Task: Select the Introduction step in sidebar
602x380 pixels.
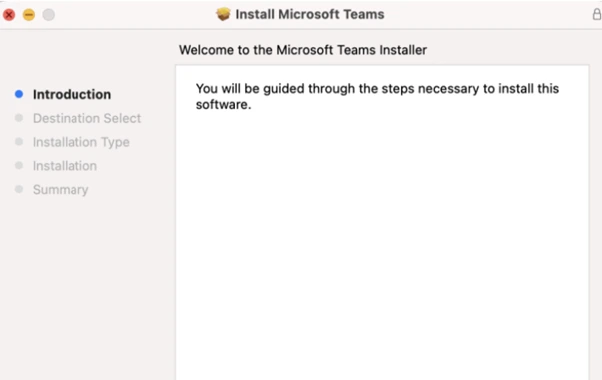Action: click(72, 94)
